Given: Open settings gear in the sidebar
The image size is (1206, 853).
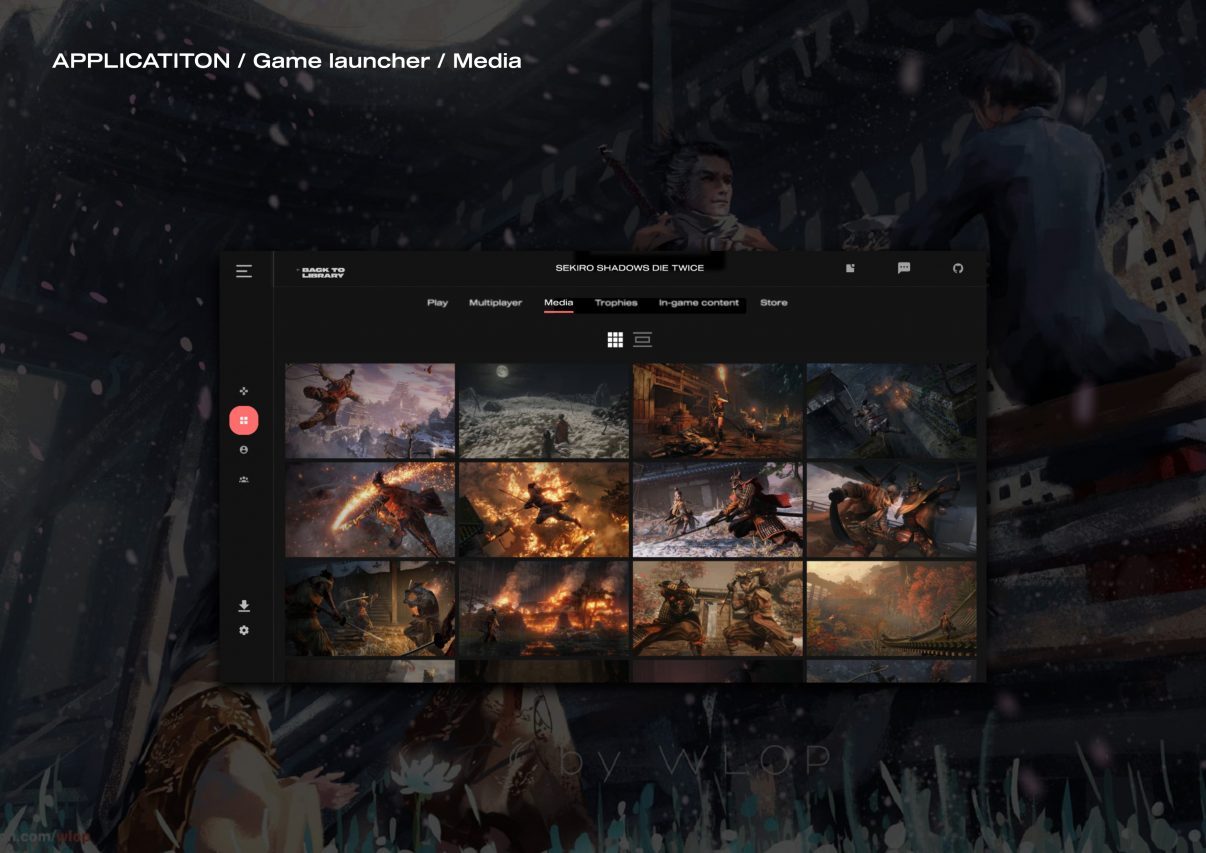Looking at the screenshot, I should (244, 631).
